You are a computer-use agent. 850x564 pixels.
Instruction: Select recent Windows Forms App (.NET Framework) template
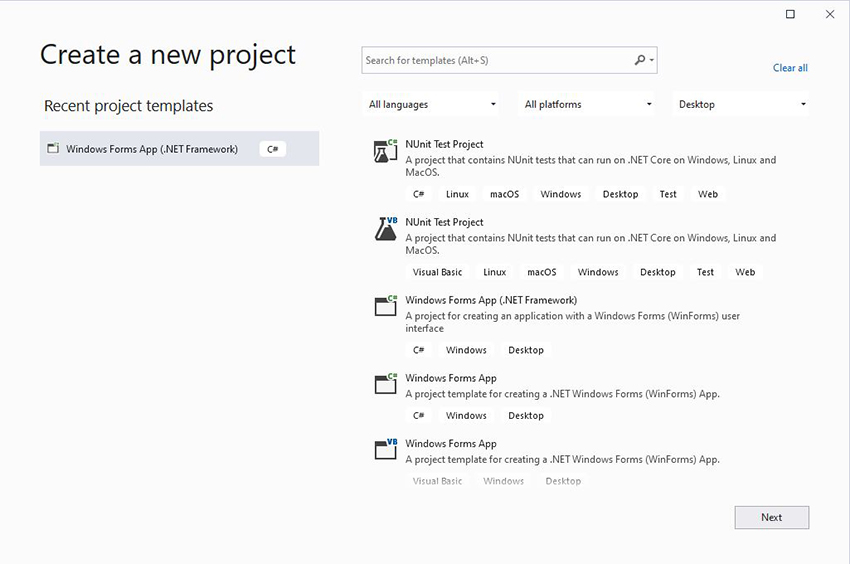pos(179,149)
